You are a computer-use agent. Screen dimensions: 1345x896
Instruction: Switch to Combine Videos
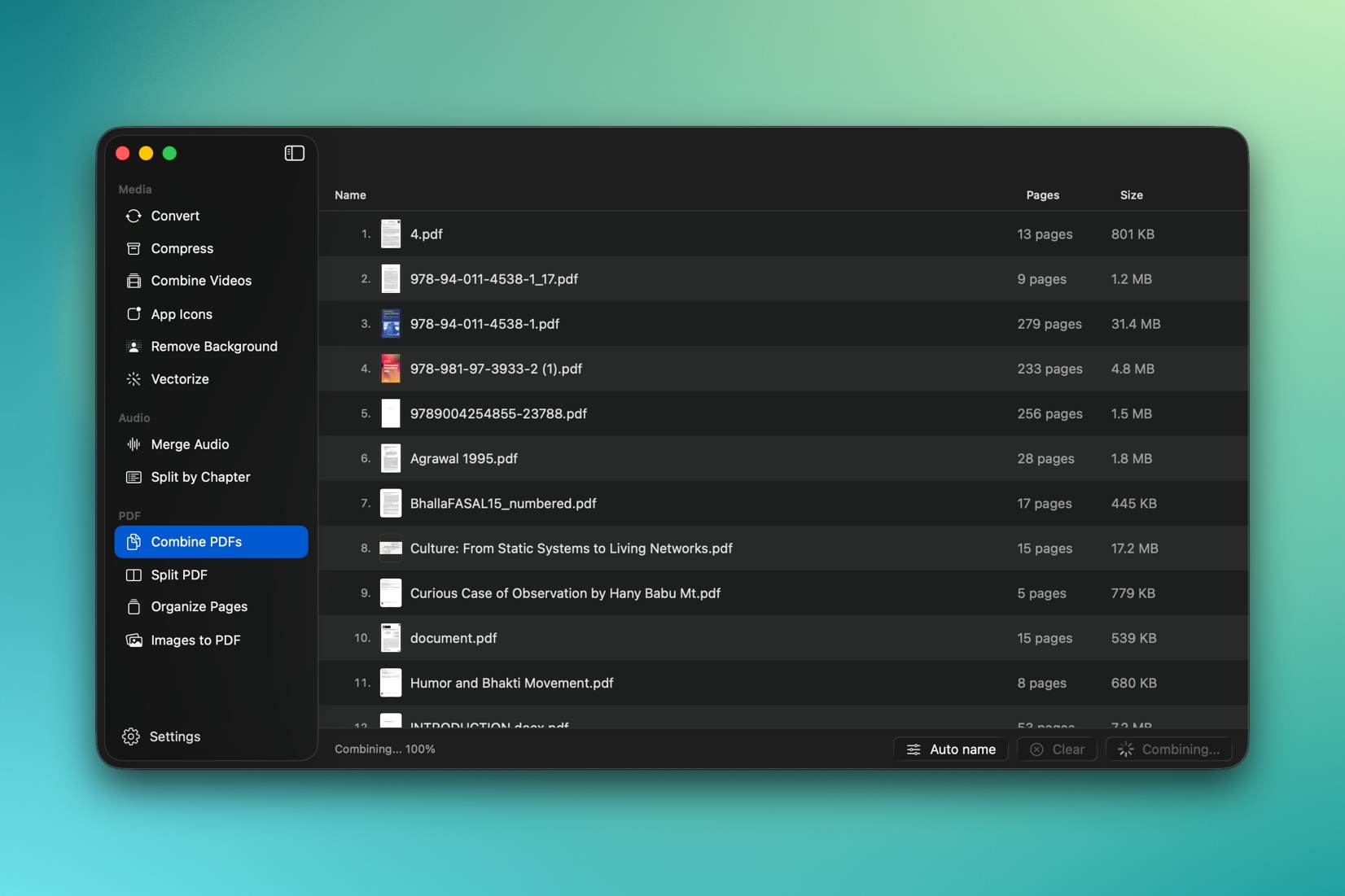[211, 281]
